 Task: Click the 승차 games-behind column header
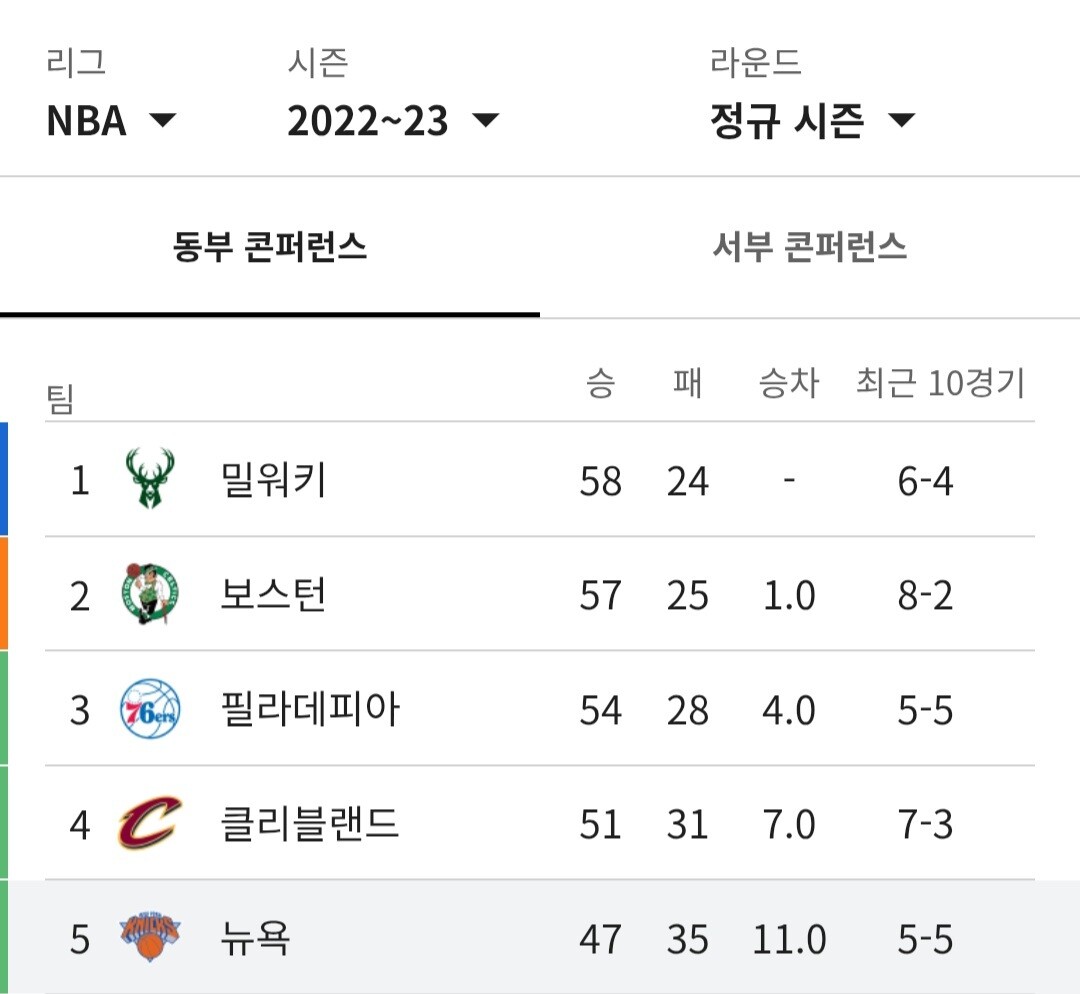[789, 383]
